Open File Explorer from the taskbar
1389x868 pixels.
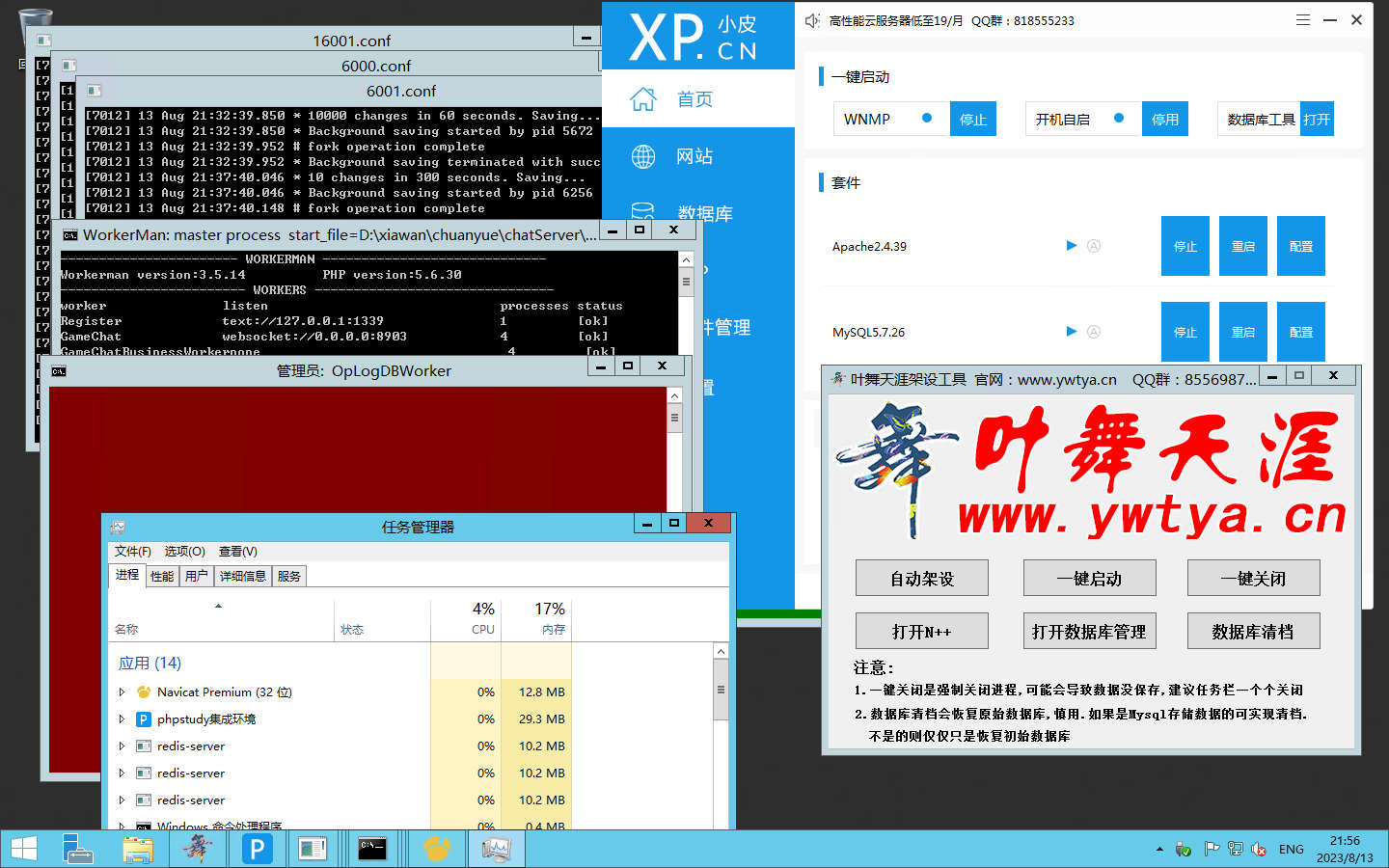(138, 849)
